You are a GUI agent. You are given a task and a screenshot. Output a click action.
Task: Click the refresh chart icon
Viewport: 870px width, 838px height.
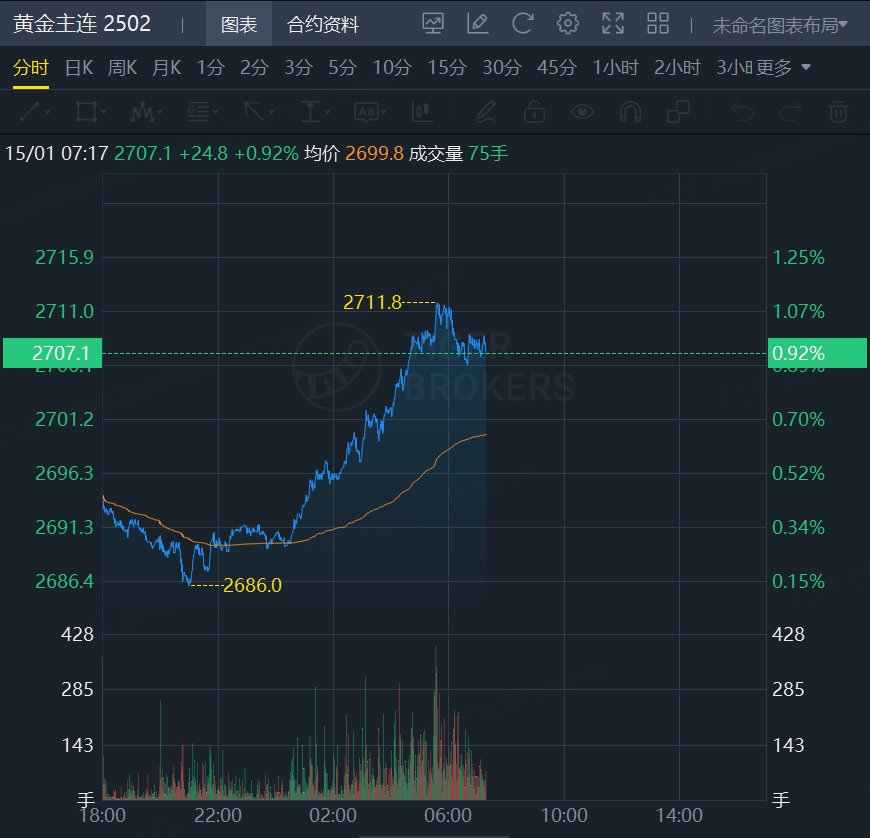click(x=522, y=24)
